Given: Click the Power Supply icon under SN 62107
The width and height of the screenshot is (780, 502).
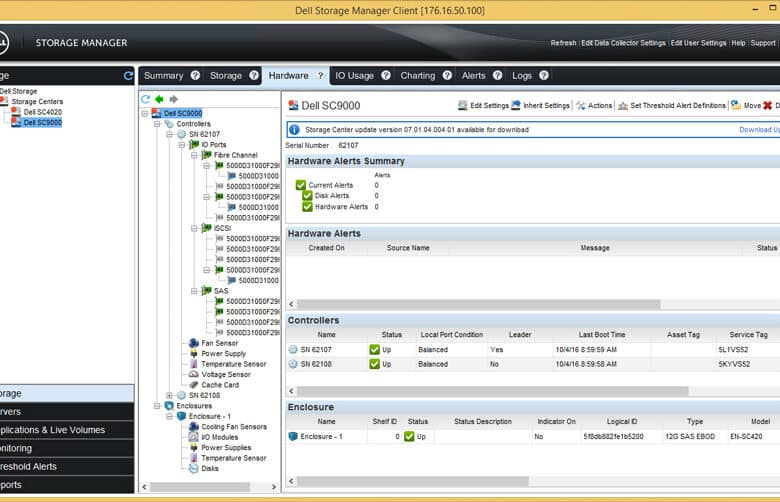Looking at the screenshot, I should (x=194, y=354).
